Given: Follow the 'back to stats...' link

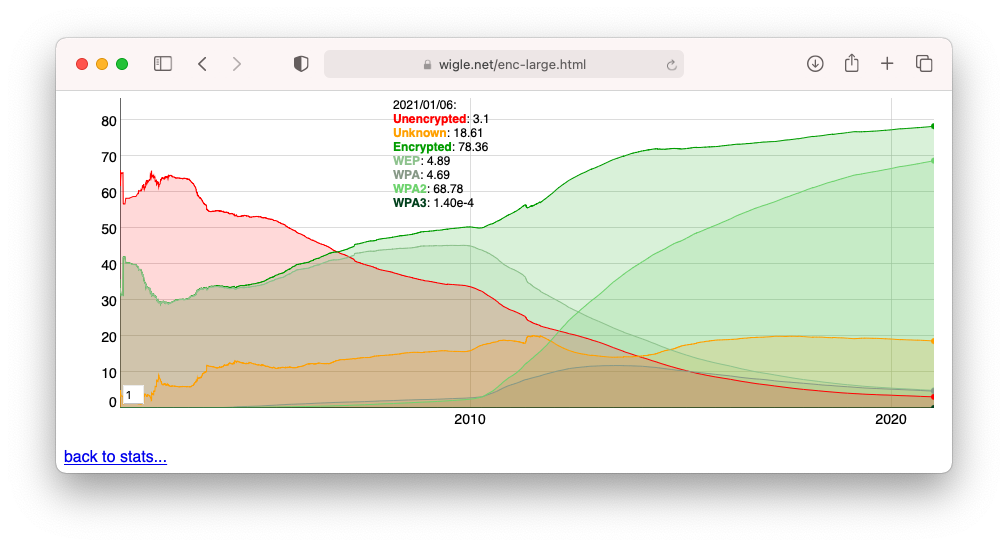Looking at the screenshot, I should 115,457.
